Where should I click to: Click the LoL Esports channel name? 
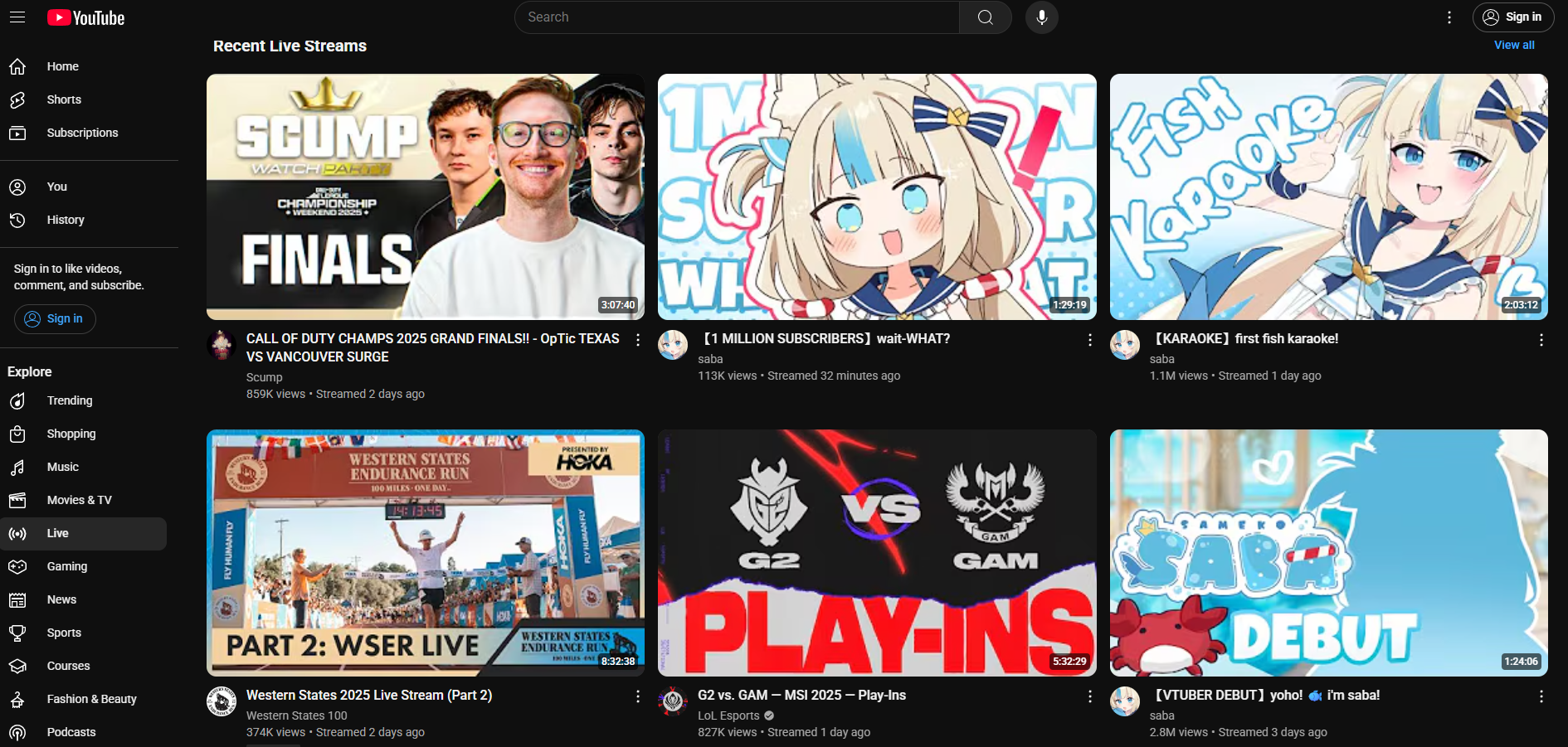pos(728,715)
